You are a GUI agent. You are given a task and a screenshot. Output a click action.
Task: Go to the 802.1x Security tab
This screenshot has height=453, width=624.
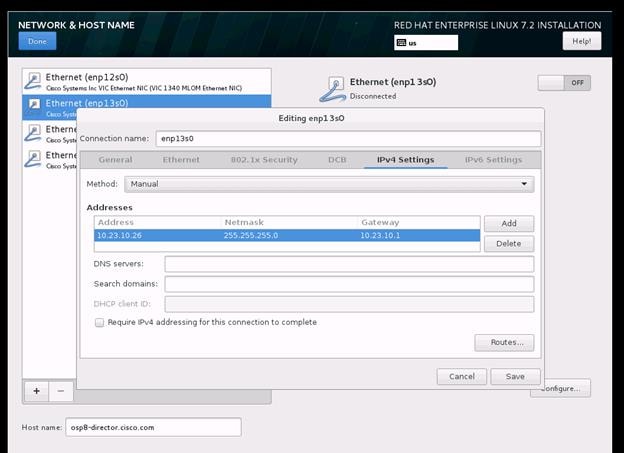click(264, 160)
